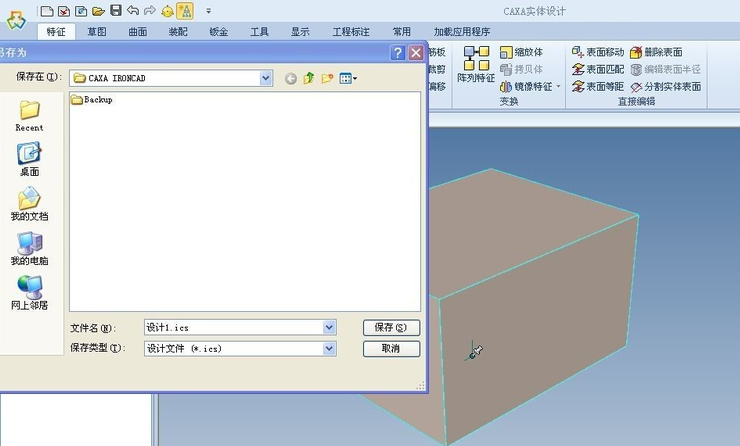Open the 工程标注 ribbon tab
Image resolution: width=740 pixels, height=446 pixels.
tap(351, 32)
